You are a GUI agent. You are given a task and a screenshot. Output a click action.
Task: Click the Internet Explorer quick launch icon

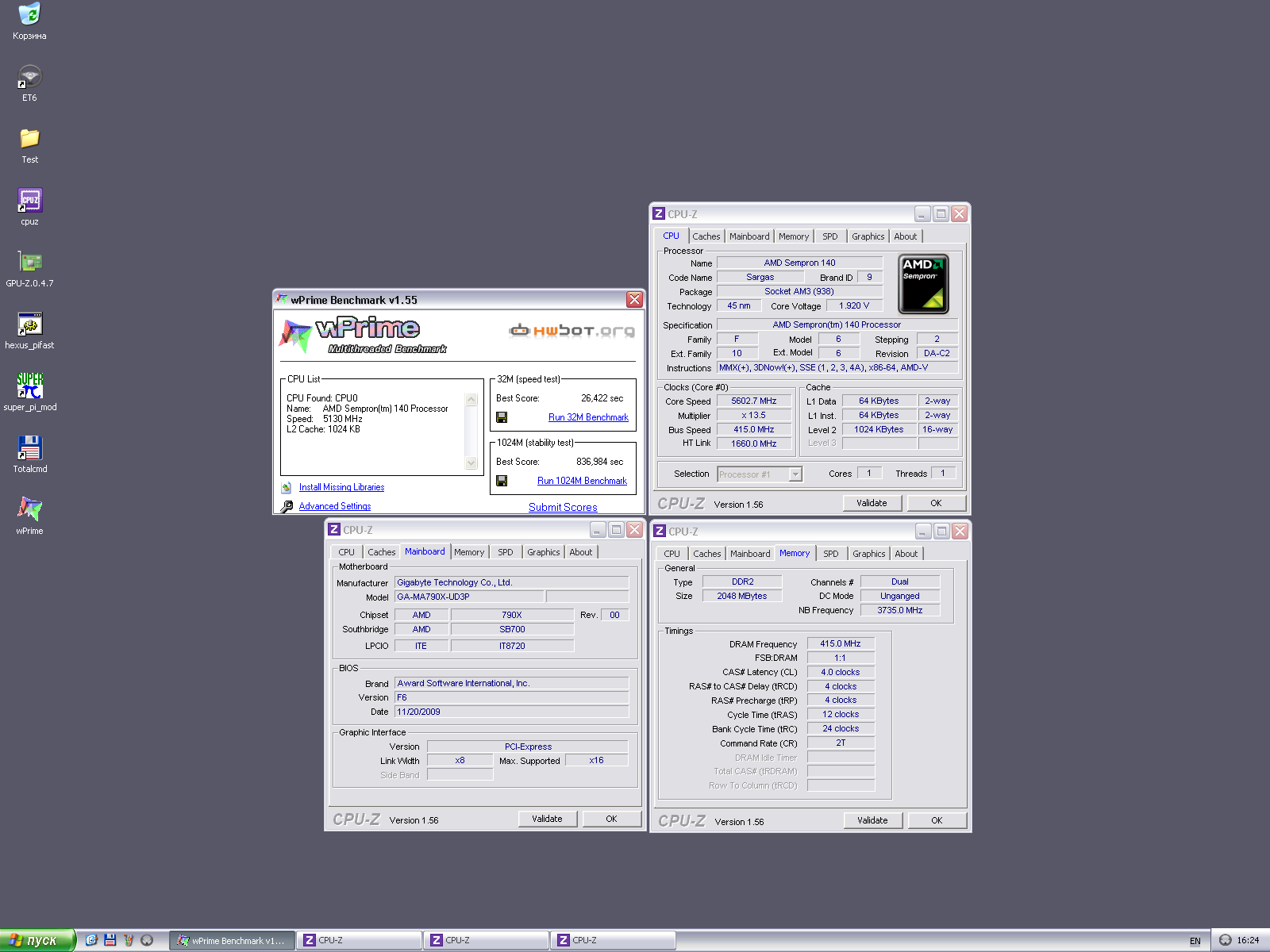coord(91,940)
